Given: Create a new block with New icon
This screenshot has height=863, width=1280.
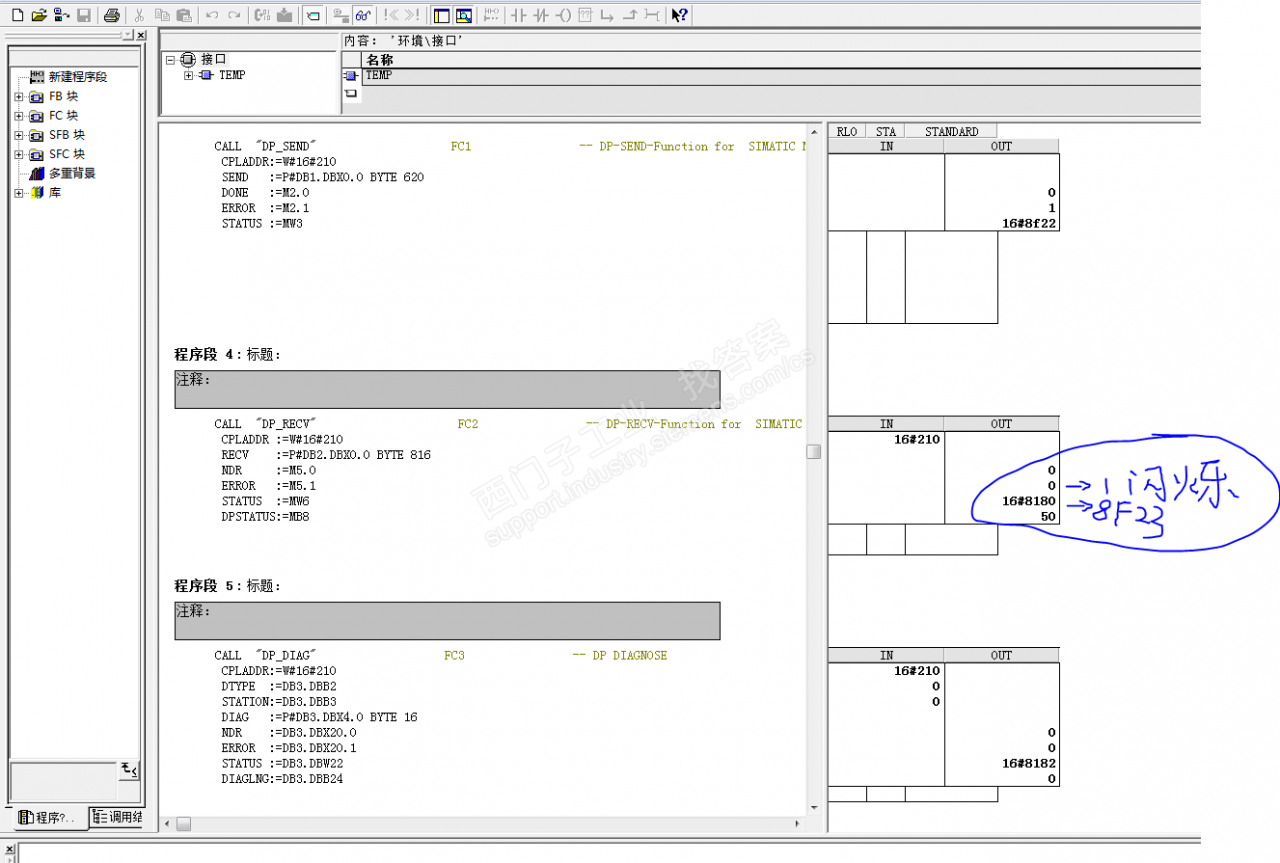Looking at the screenshot, I should pos(17,15).
